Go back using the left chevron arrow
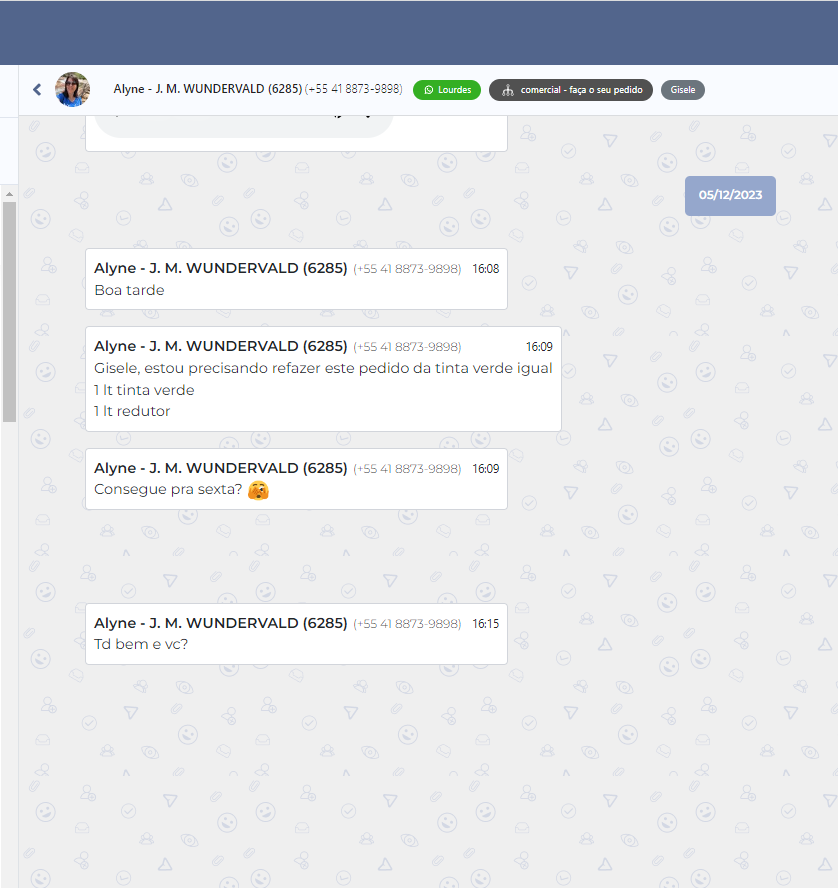The width and height of the screenshot is (838, 888). click(x=37, y=90)
